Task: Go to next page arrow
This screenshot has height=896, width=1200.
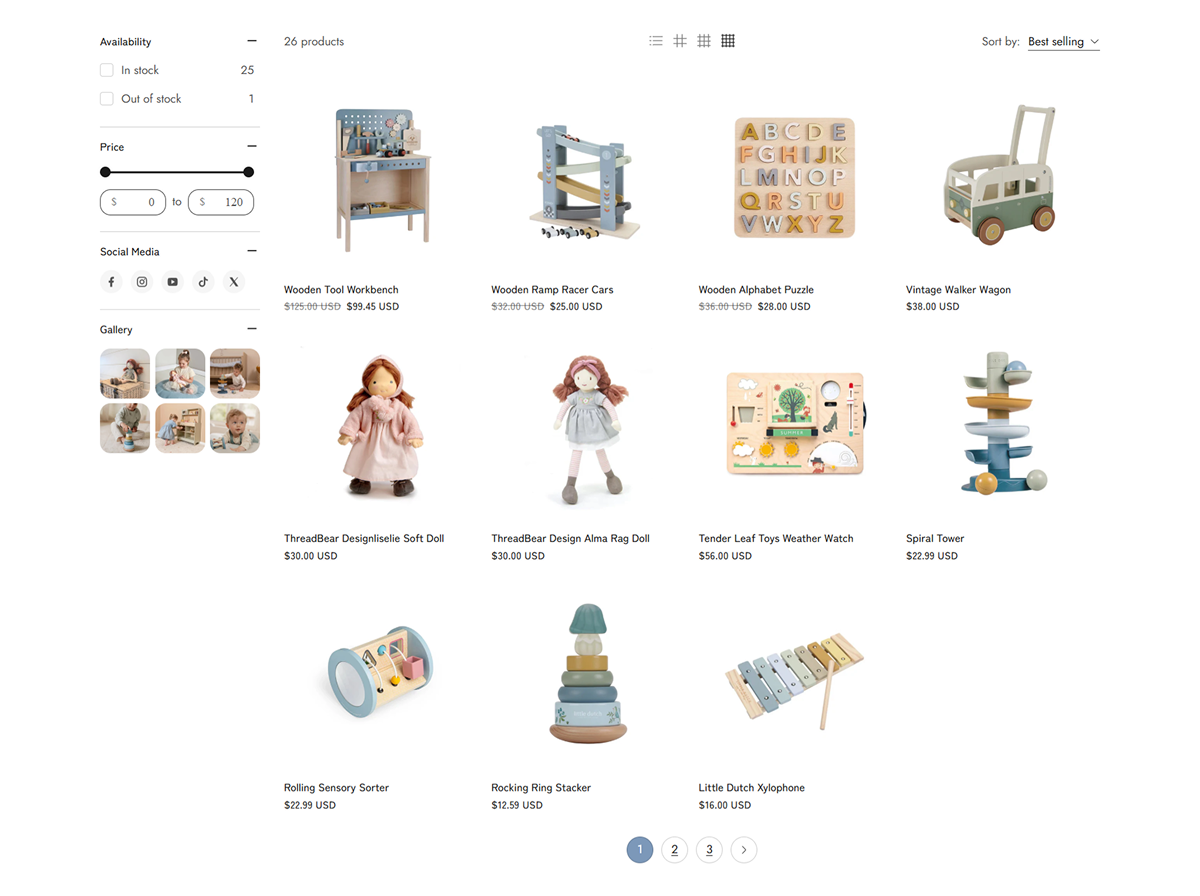Action: point(744,850)
